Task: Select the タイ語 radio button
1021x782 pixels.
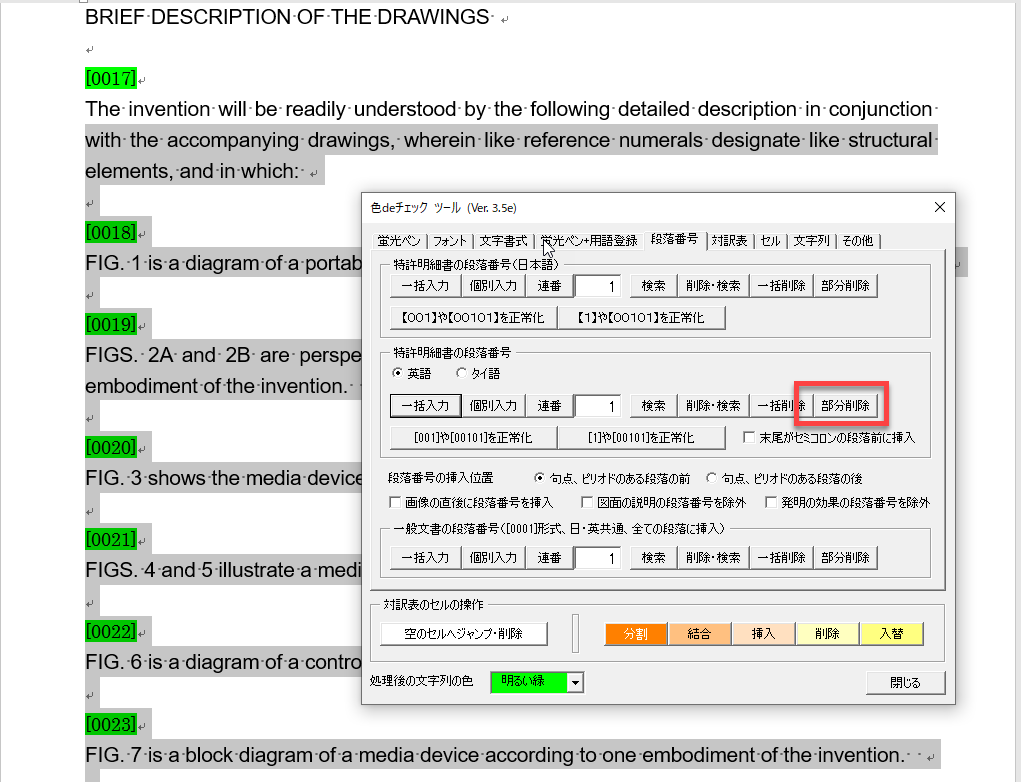Action: 461,374
